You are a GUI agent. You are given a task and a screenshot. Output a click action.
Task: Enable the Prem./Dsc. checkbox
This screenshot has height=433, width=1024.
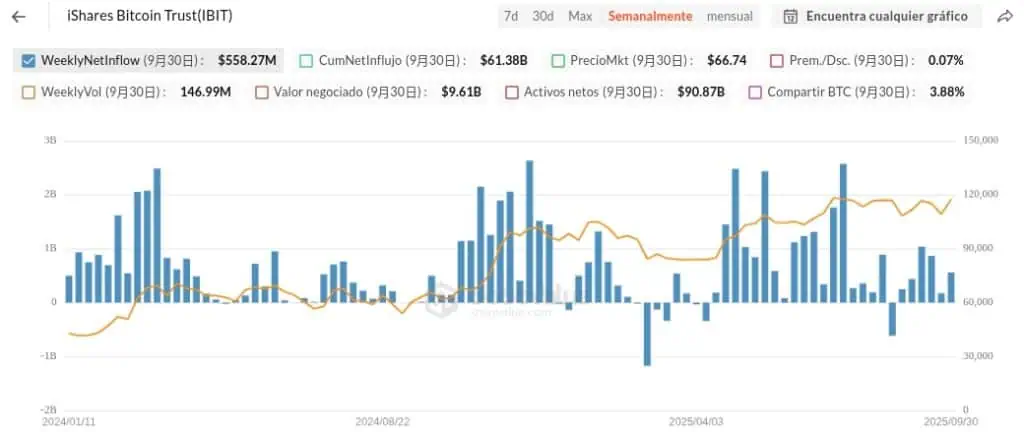coord(777,60)
